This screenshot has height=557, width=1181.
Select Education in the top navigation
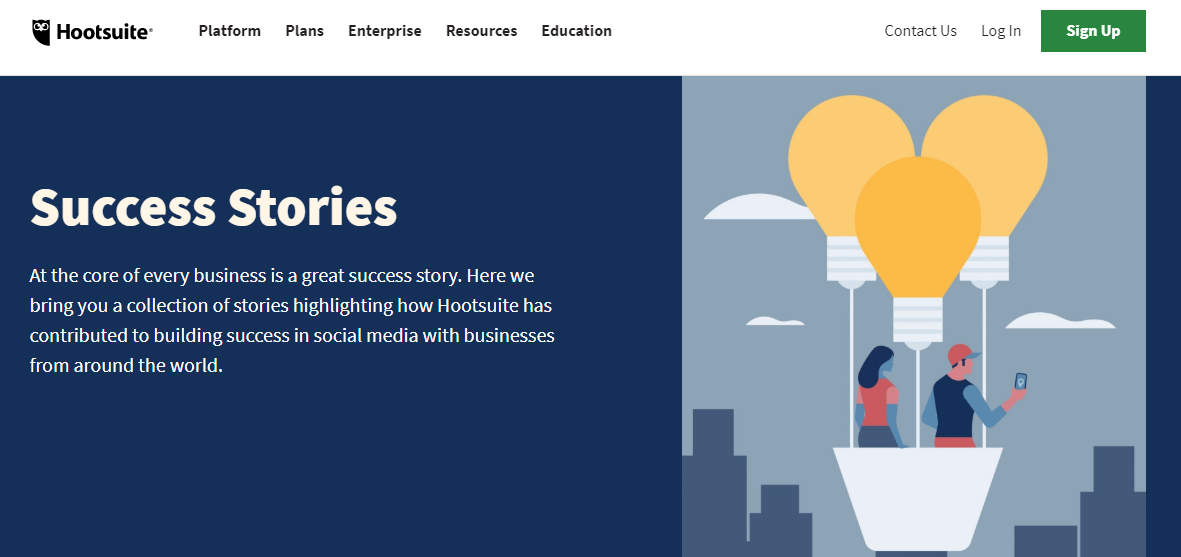pyautogui.click(x=577, y=31)
